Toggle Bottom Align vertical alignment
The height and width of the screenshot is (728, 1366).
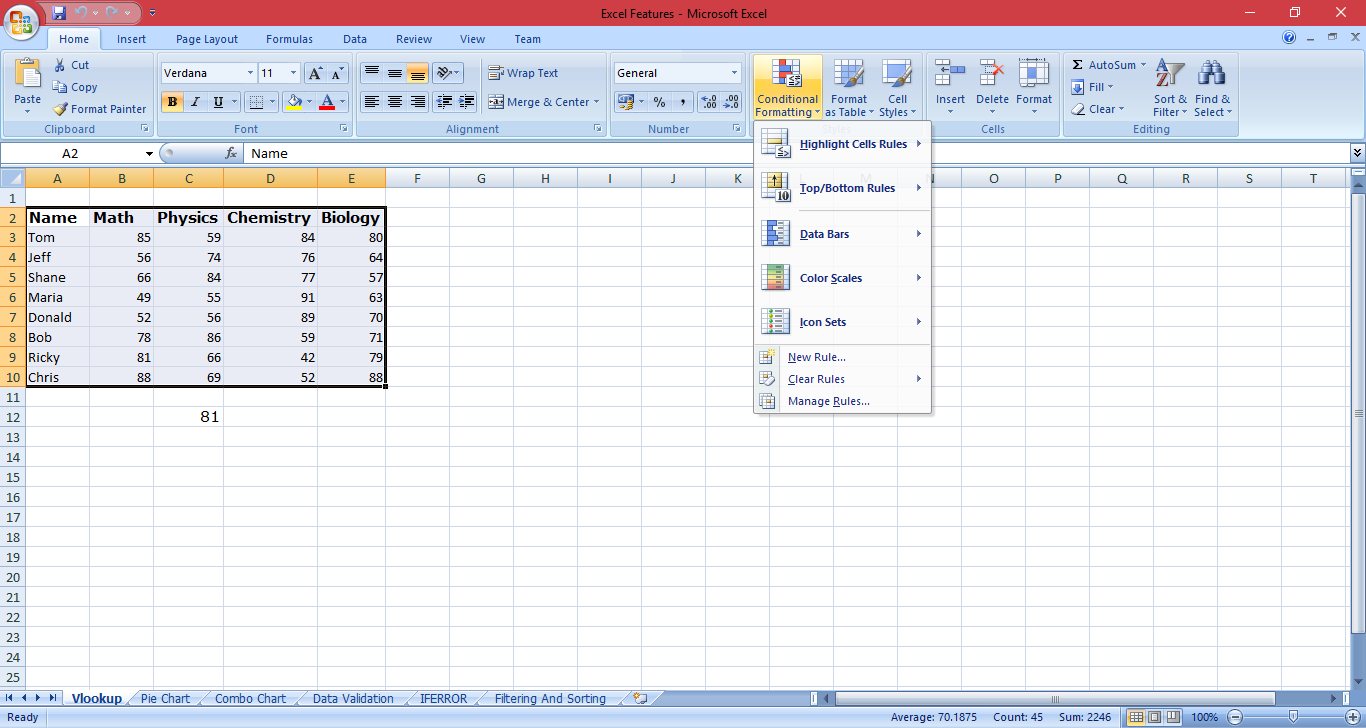pyautogui.click(x=418, y=73)
